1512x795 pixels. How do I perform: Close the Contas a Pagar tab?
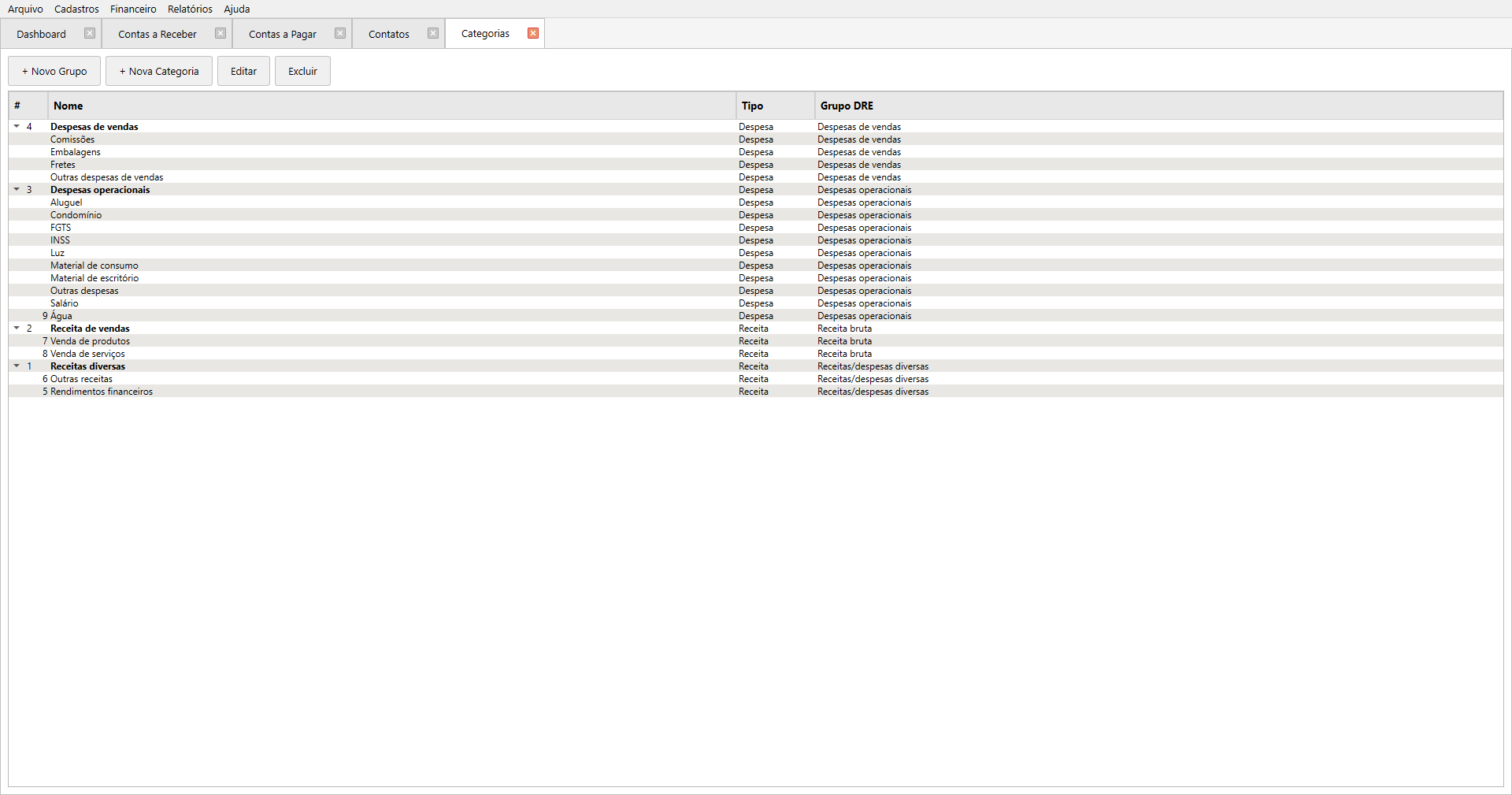[340, 34]
